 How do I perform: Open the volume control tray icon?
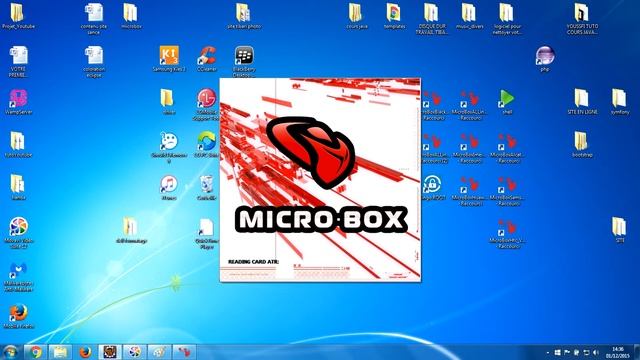click(596, 352)
